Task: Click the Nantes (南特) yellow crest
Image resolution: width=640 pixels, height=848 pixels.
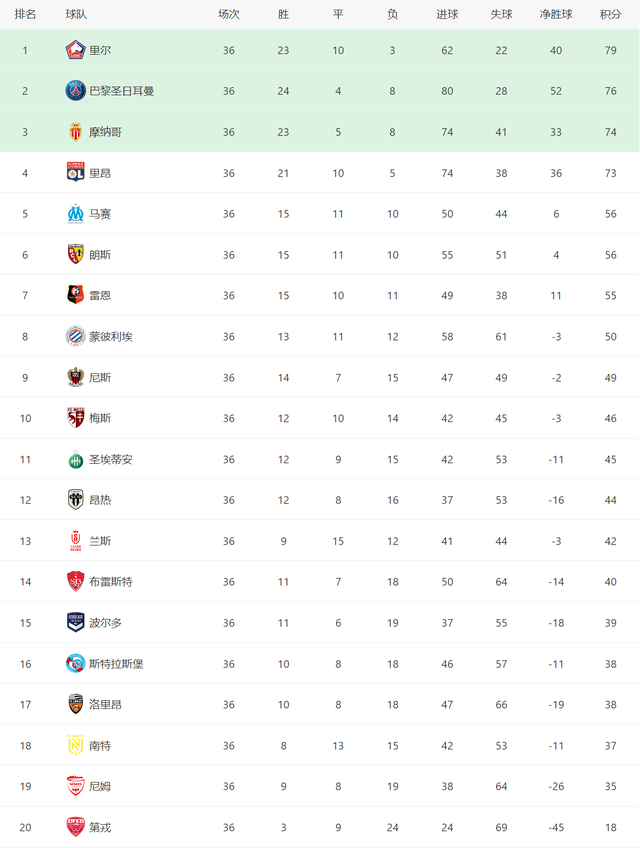Action: pyautogui.click(x=75, y=745)
